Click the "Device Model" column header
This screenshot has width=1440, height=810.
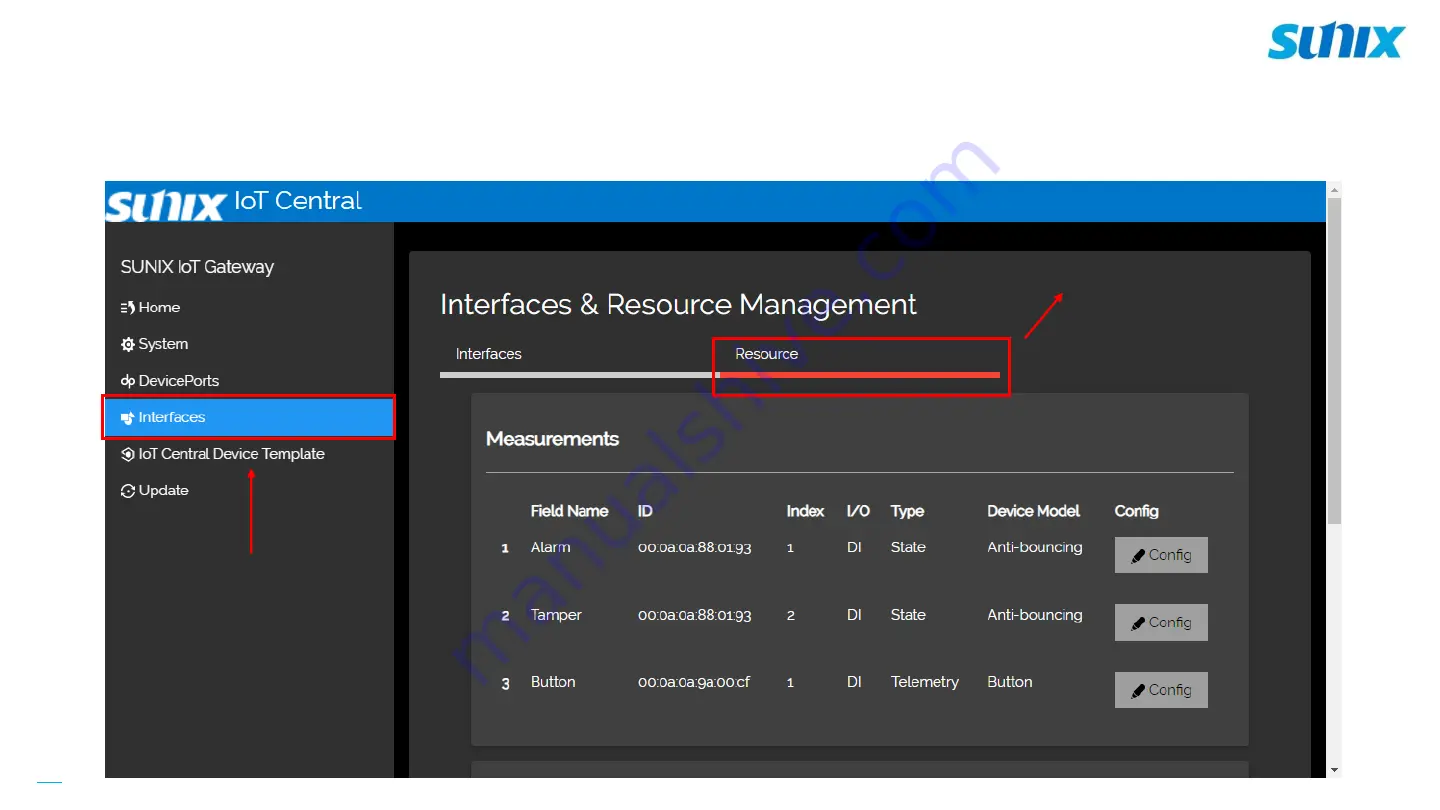click(x=1034, y=511)
